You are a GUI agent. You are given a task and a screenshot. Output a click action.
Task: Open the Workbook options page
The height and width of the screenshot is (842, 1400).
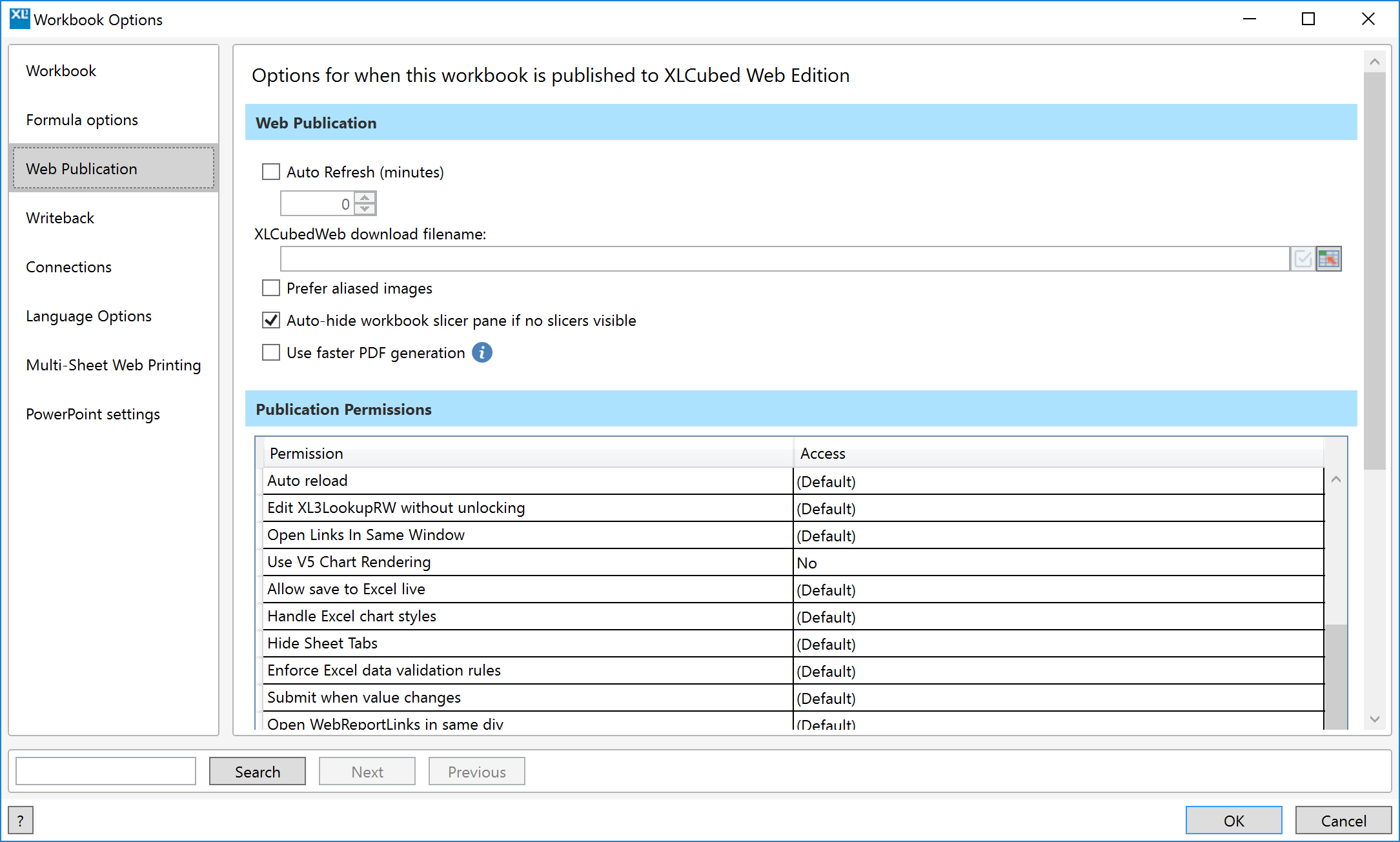tap(114, 70)
